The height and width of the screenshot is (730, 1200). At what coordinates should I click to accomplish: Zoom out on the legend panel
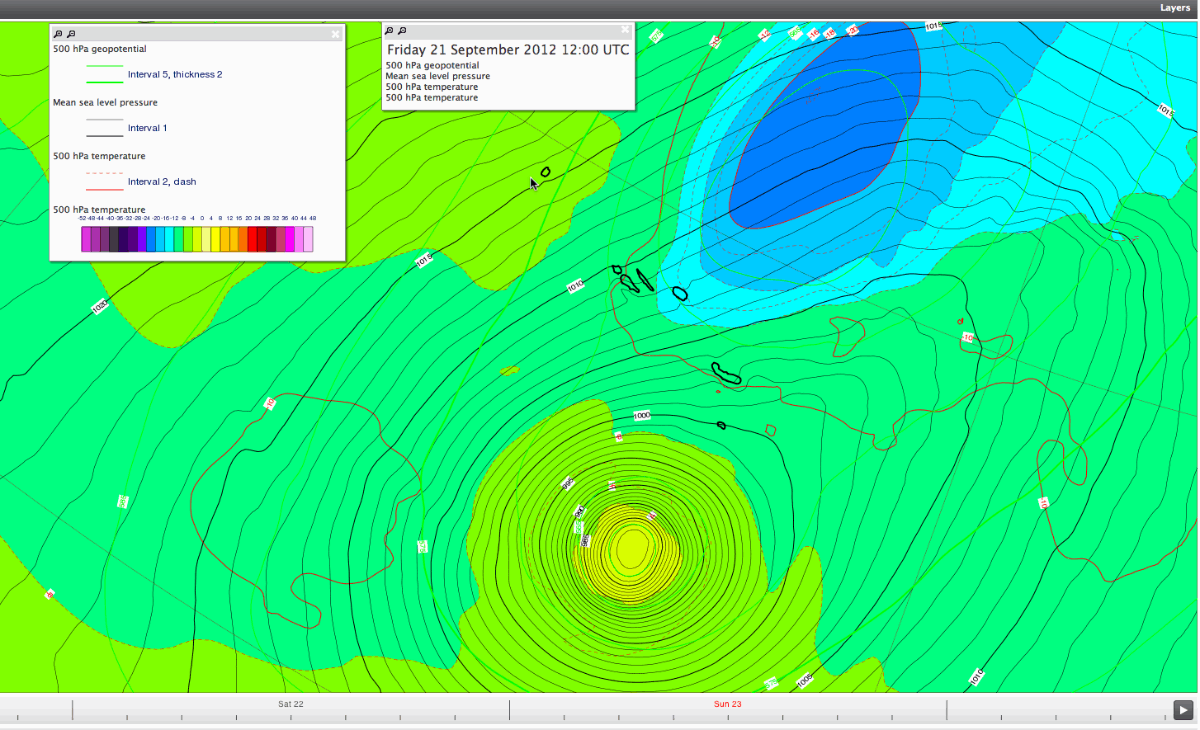[x=71, y=34]
